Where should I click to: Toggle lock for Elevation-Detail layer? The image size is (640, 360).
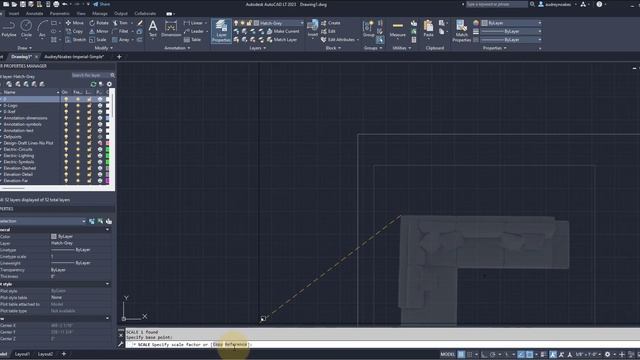(x=89, y=174)
